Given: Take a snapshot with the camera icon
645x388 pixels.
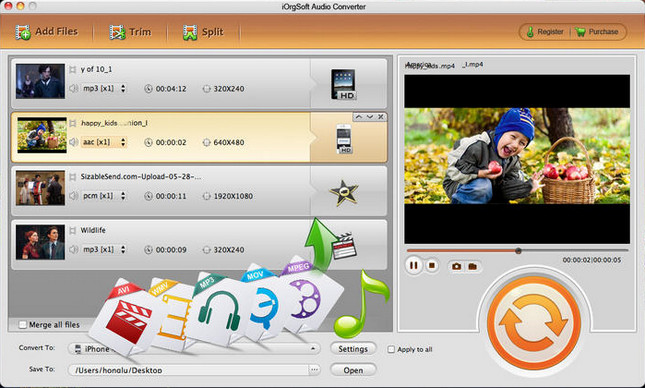Looking at the screenshot, I should (x=457, y=267).
